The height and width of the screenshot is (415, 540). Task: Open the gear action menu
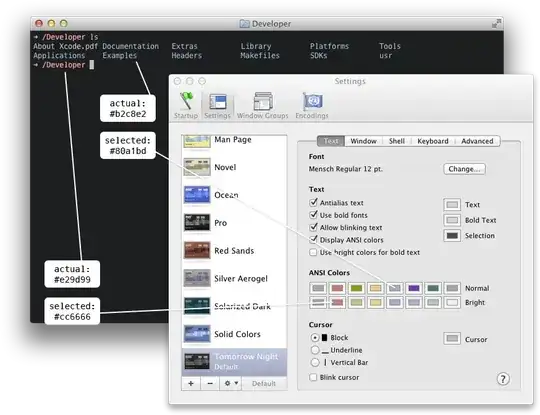(x=231, y=383)
